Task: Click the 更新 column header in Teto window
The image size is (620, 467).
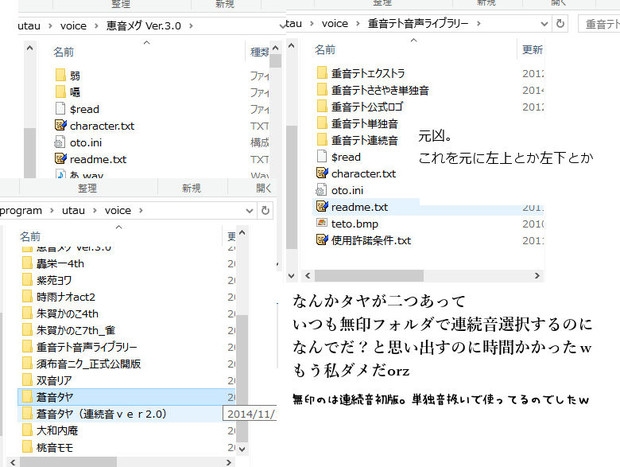Action: coord(532,50)
